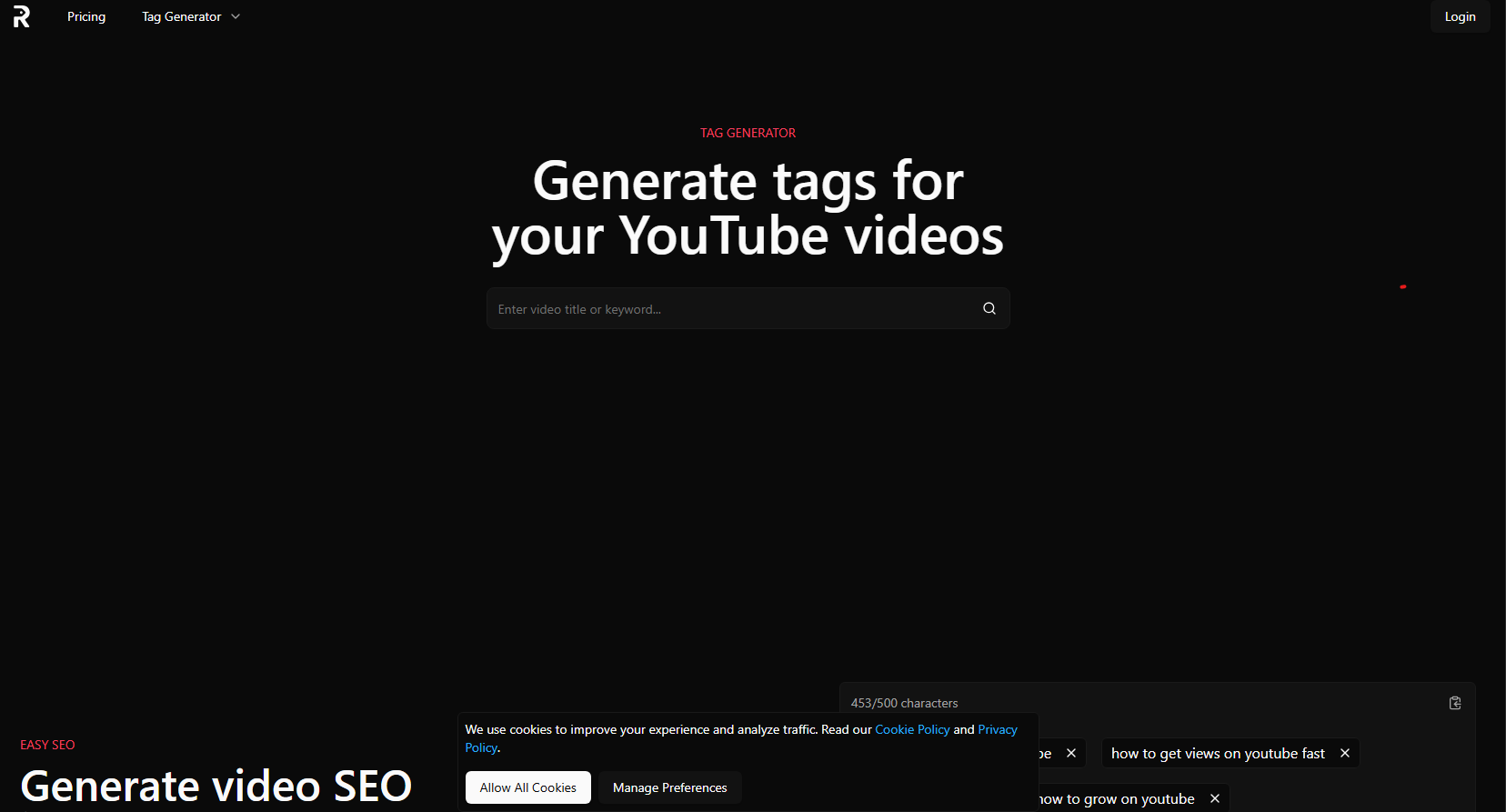Open Manage Preferences for cookies
The height and width of the screenshot is (812, 1506).
(x=670, y=787)
